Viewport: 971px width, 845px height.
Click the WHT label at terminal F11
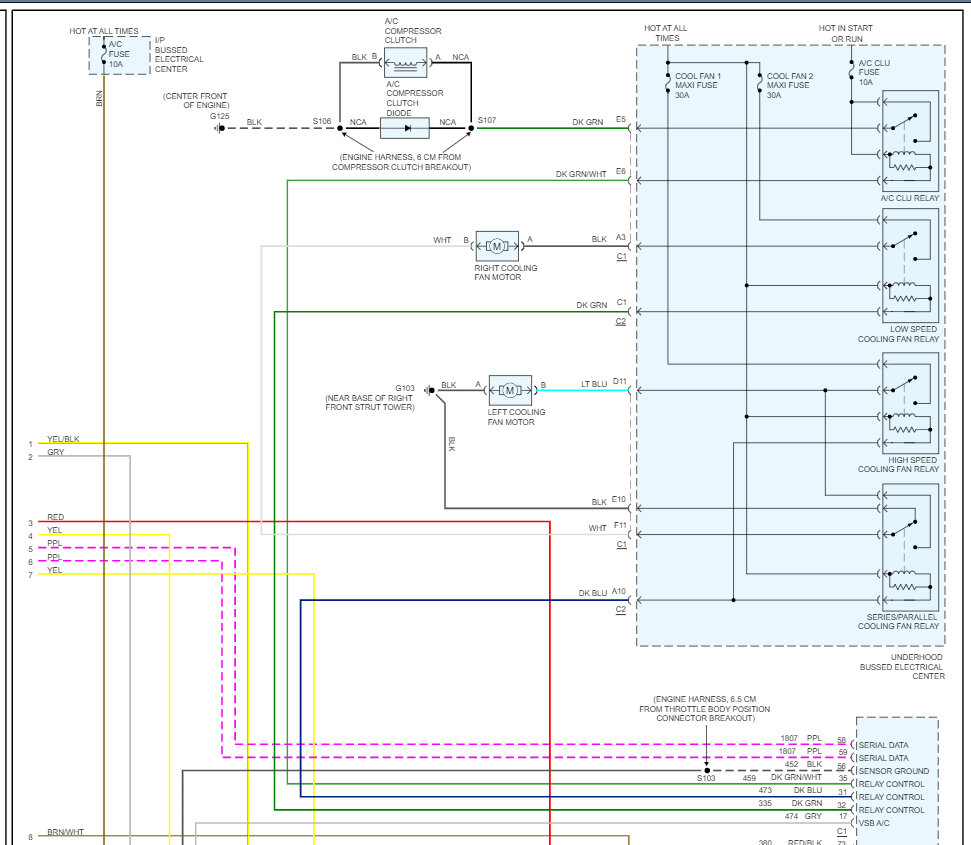(x=598, y=528)
